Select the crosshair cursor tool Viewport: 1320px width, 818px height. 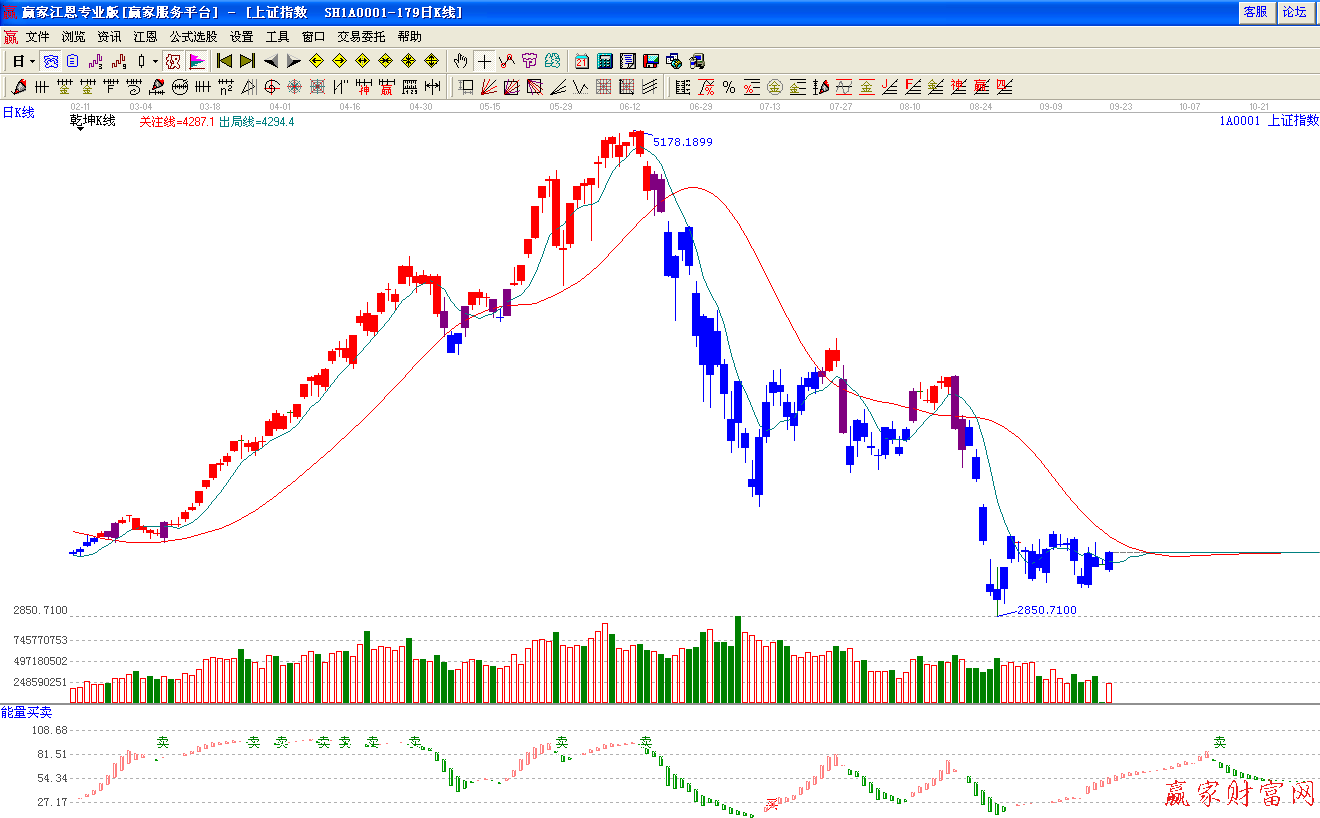coord(484,61)
